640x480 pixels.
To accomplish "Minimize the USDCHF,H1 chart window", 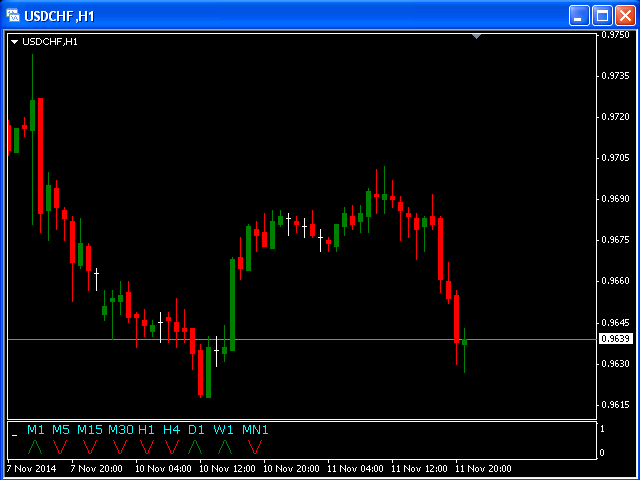I will pyautogui.click(x=580, y=15).
